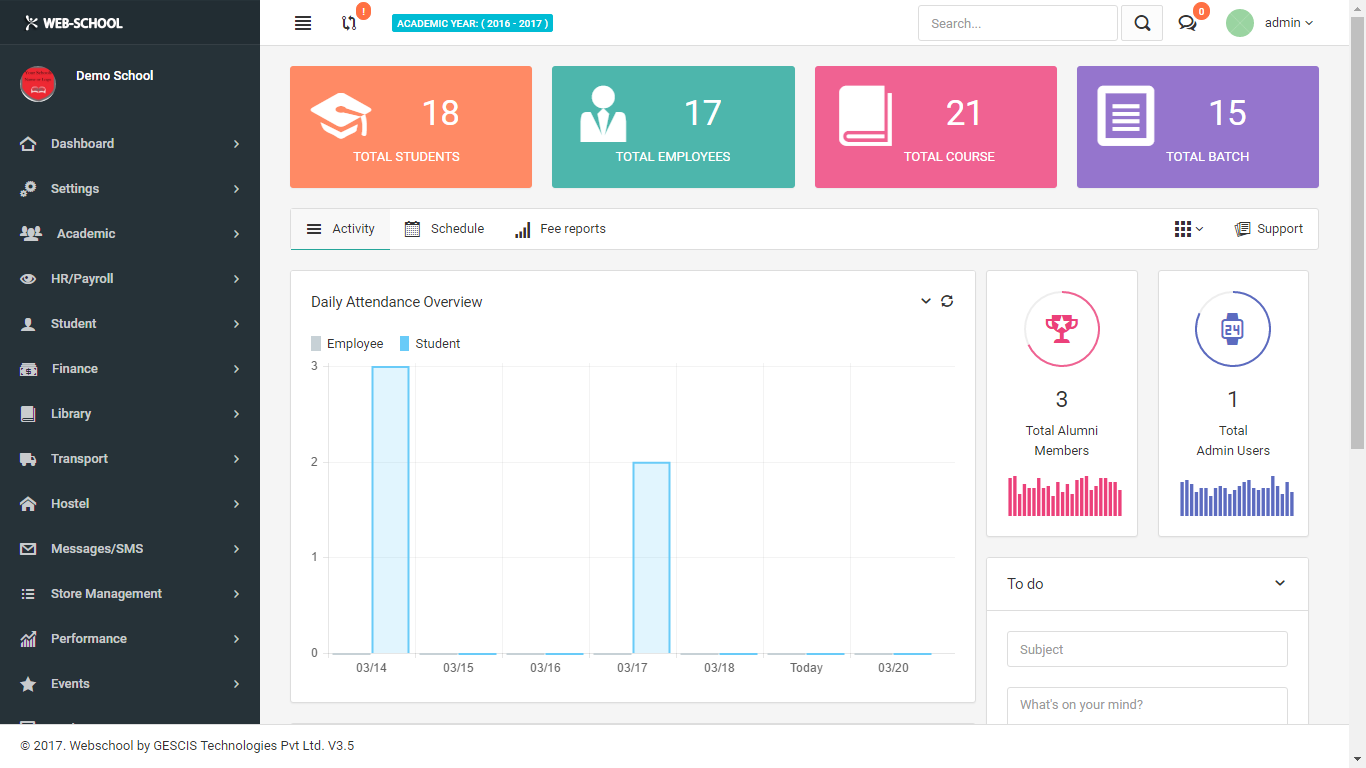The width and height of the screenshot is (1366, 768).
Task: Collapse the To do panel
Action: coord(1279,583)
